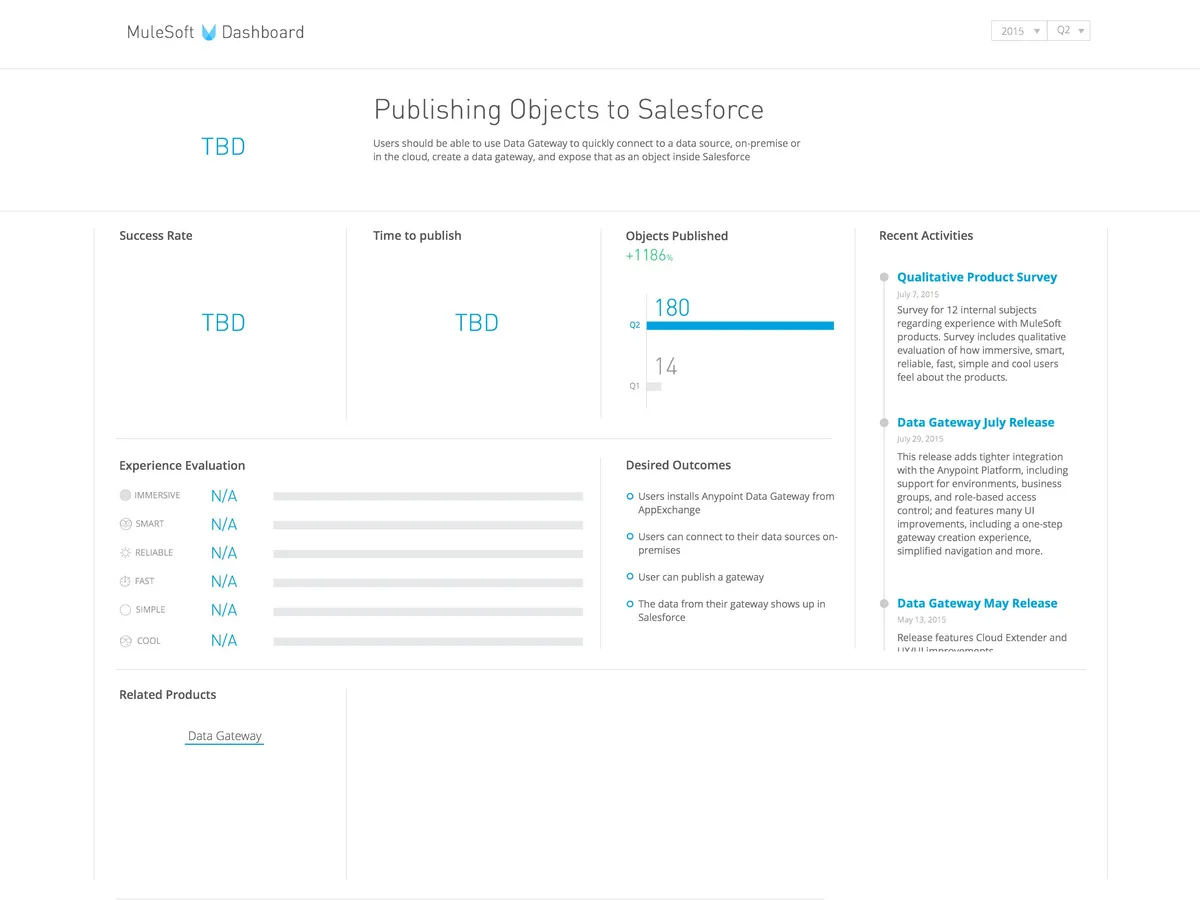The width and height of the screenshot is (1200, 900).
Task: Click the MuleSoft logo icon
Action: coord(209,32)
